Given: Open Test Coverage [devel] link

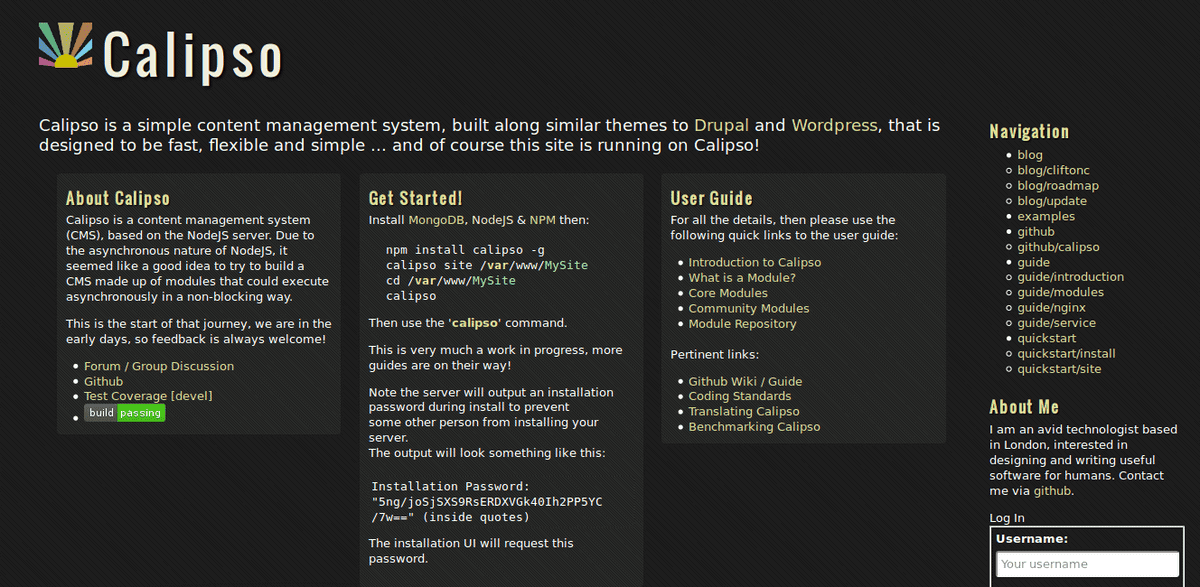Looking at the screenshot, I should (148, 396).
